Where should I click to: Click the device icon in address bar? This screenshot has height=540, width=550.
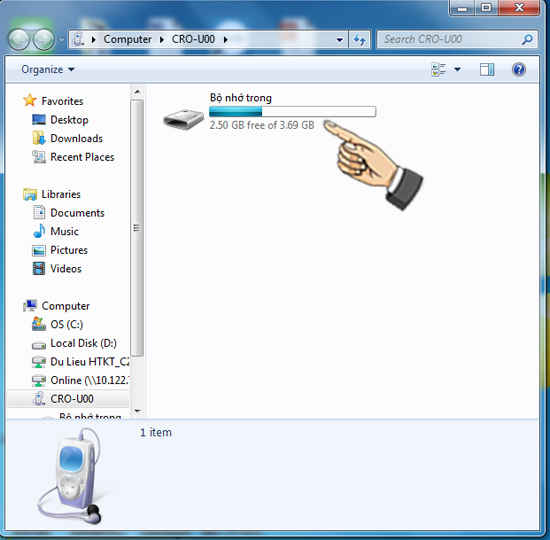(78, 39)
